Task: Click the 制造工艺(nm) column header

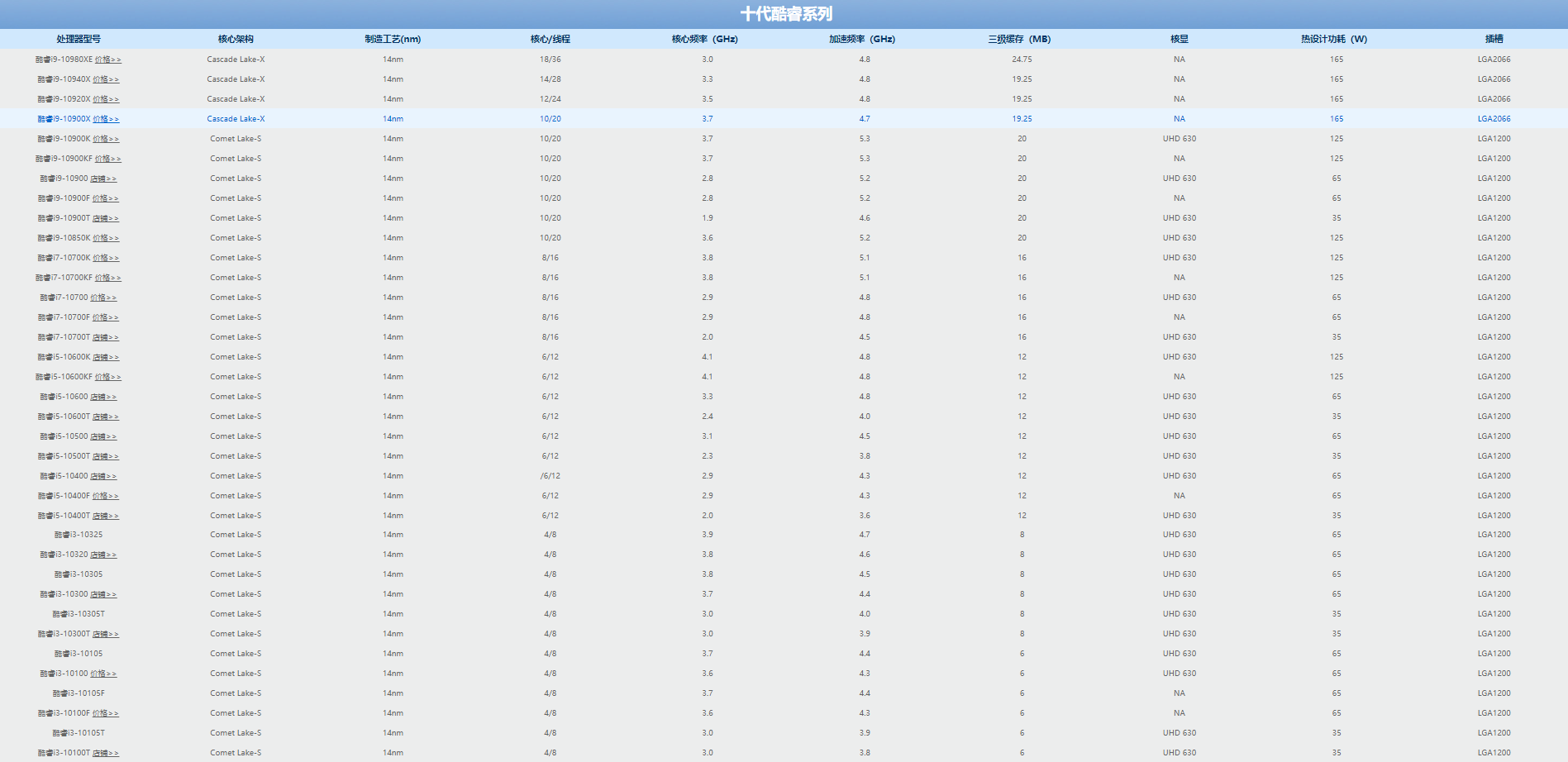Action: [393, 39]
